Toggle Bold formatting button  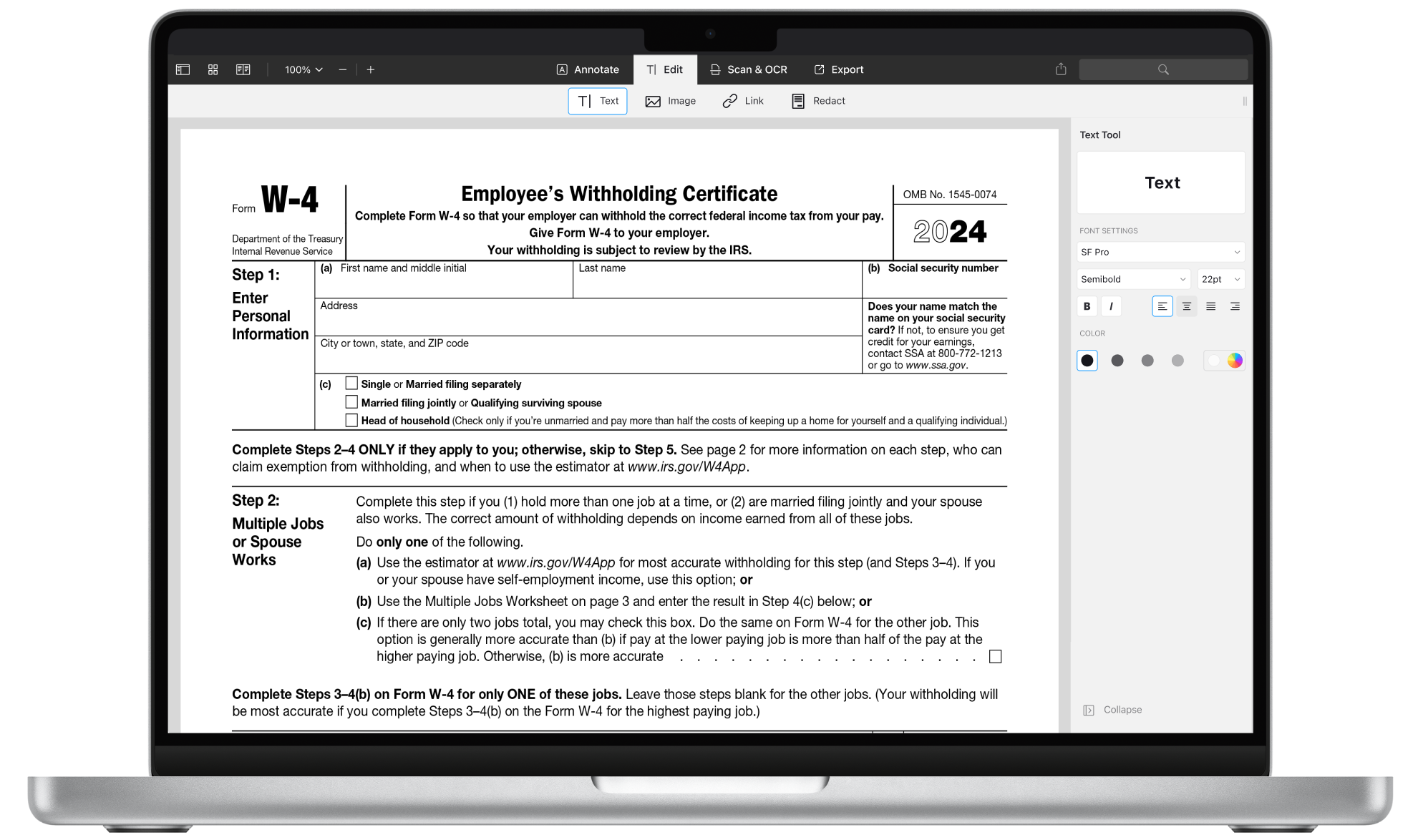[x=1088, y=306]
